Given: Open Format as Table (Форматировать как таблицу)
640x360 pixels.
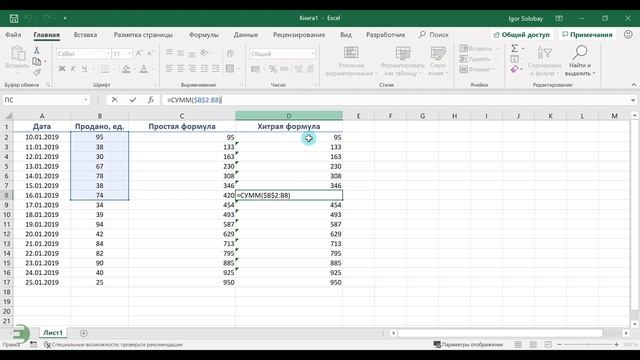Looking at the screenshot, I should coord(402,61).
